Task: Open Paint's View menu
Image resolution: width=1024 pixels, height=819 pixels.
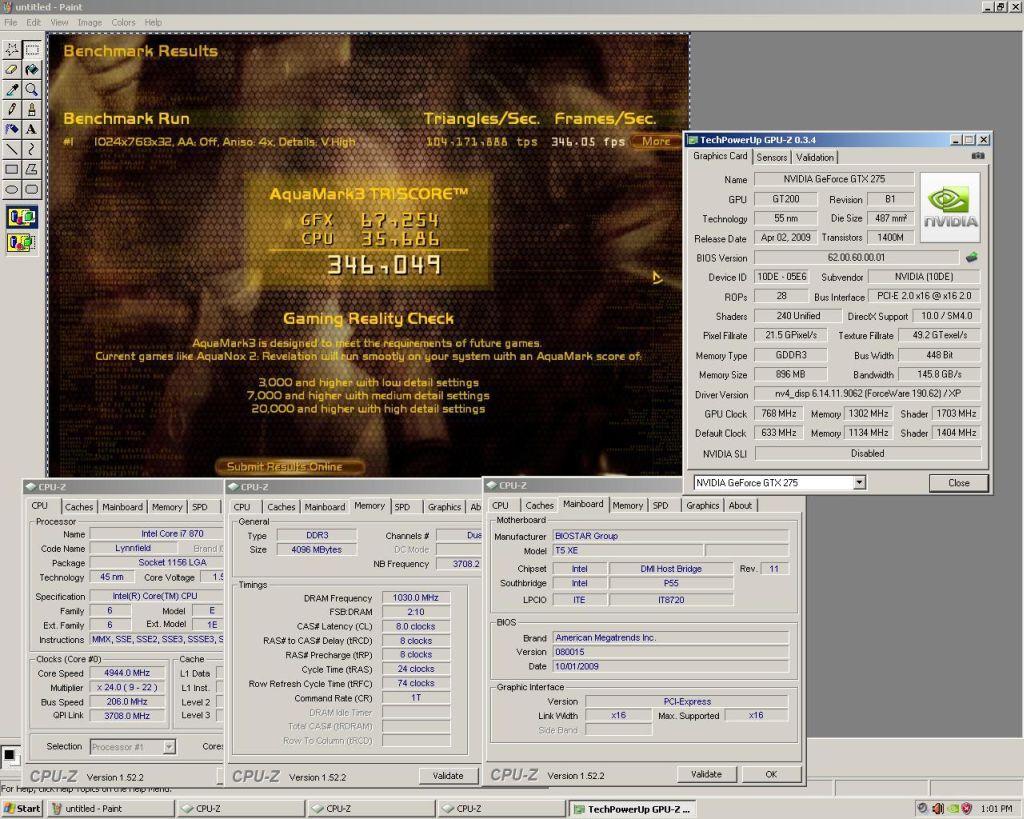Action: pos(59,22)
